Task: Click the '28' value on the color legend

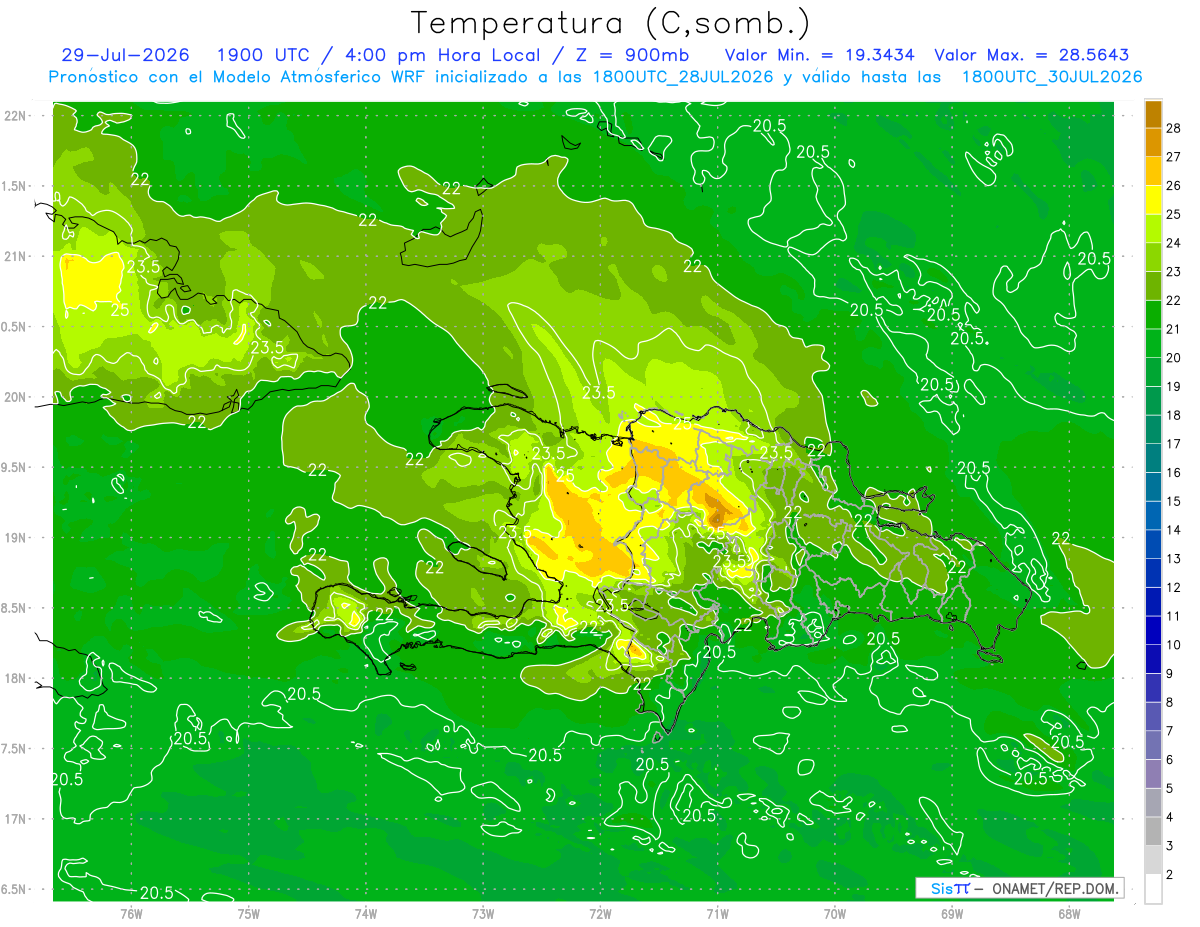Action: coord(1174,128)
